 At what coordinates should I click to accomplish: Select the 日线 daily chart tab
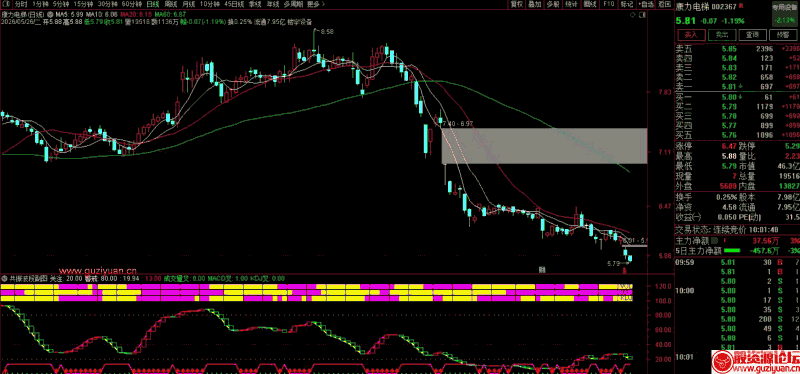152,4
